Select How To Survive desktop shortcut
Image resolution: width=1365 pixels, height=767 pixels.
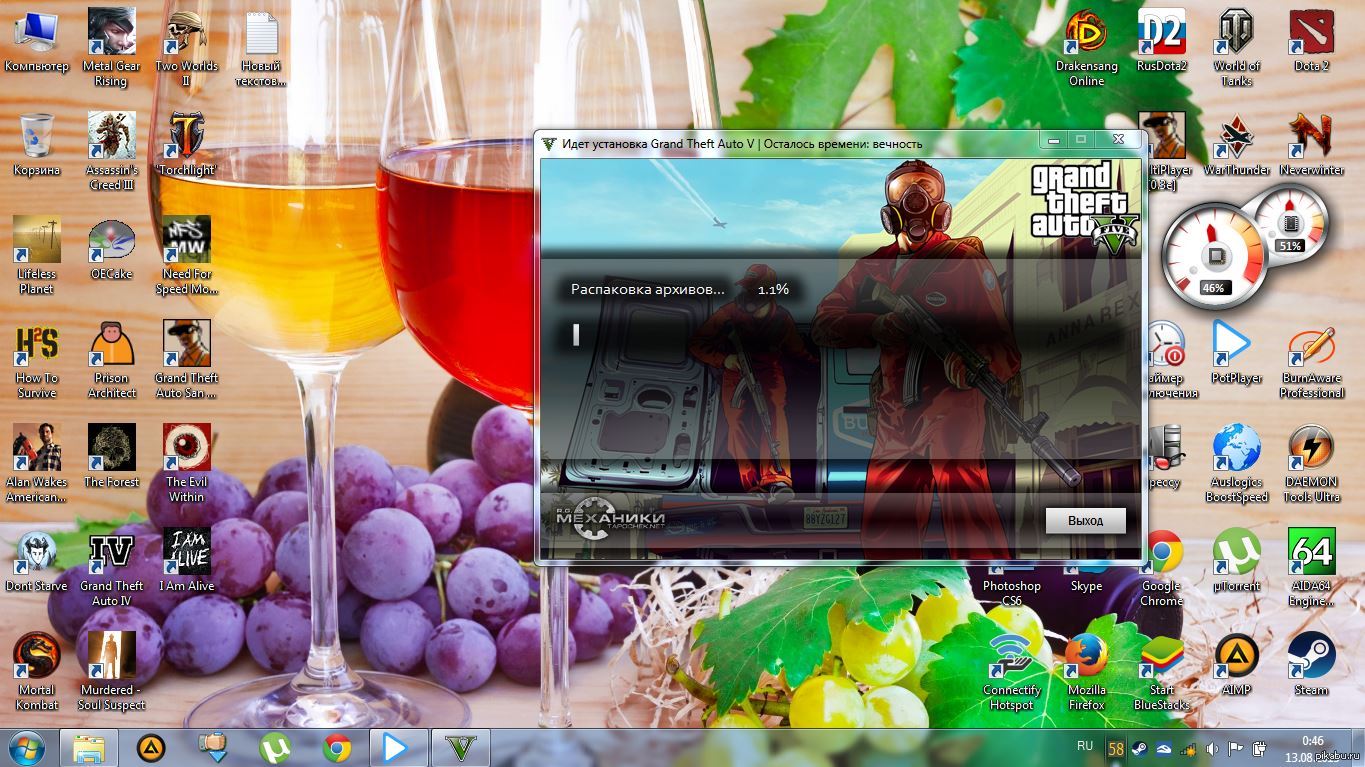coord(37,360)
